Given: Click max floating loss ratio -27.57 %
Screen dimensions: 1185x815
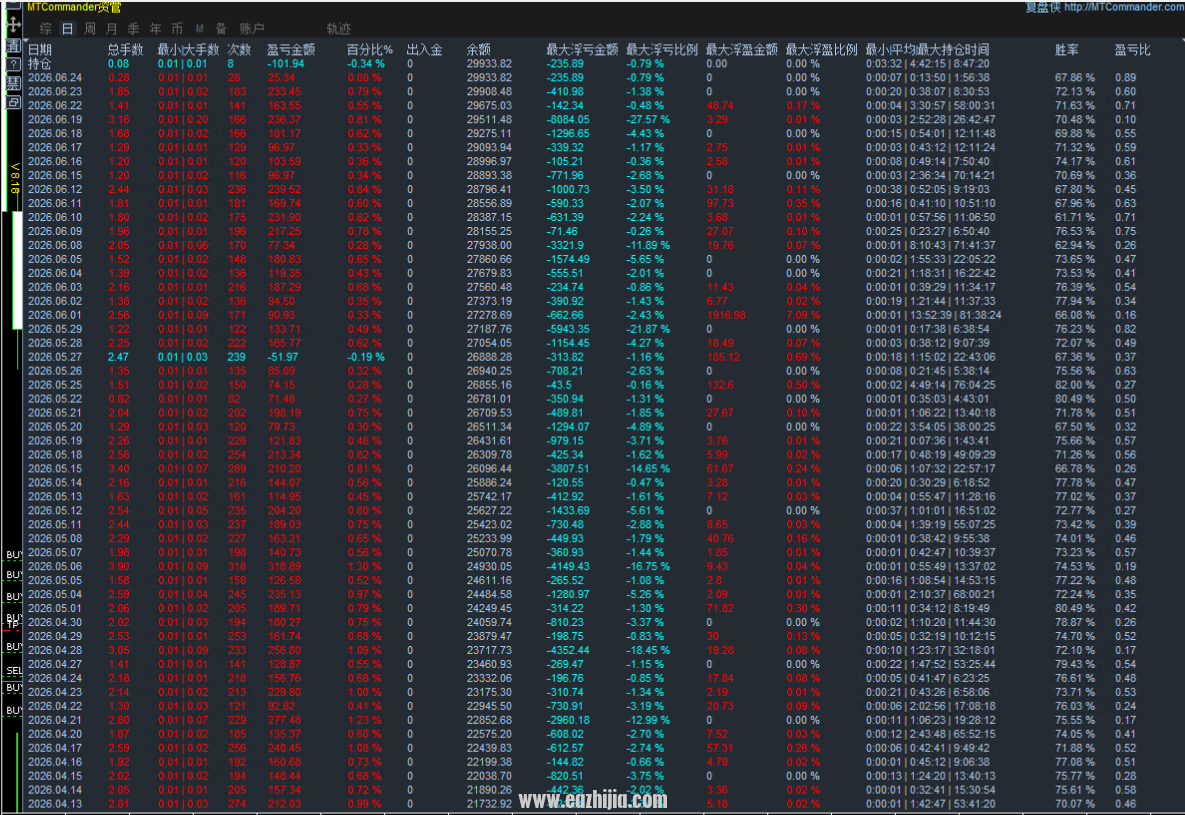Looking at the screenshot, I should pyautogui.click(x=648, y=119).
